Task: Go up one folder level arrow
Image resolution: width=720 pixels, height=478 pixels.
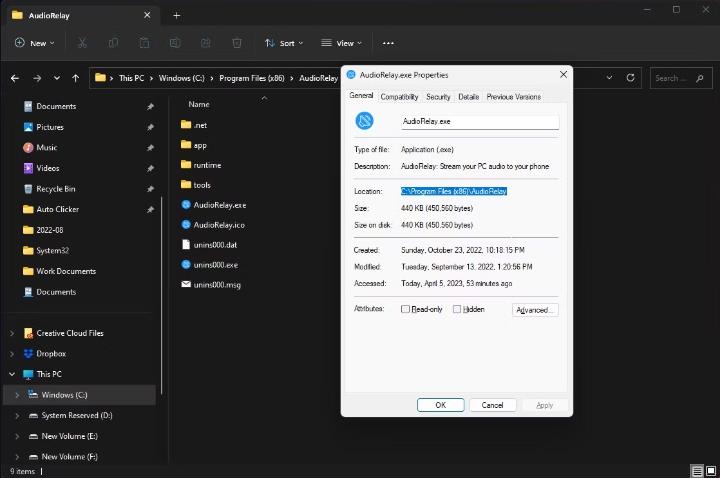Action: point(76,78)
